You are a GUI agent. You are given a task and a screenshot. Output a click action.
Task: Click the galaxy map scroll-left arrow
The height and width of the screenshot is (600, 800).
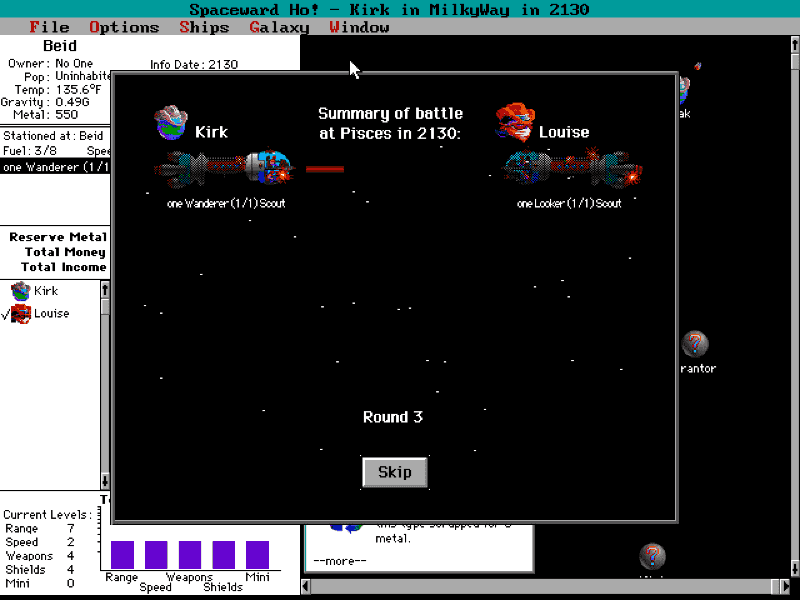click(306, 586)
